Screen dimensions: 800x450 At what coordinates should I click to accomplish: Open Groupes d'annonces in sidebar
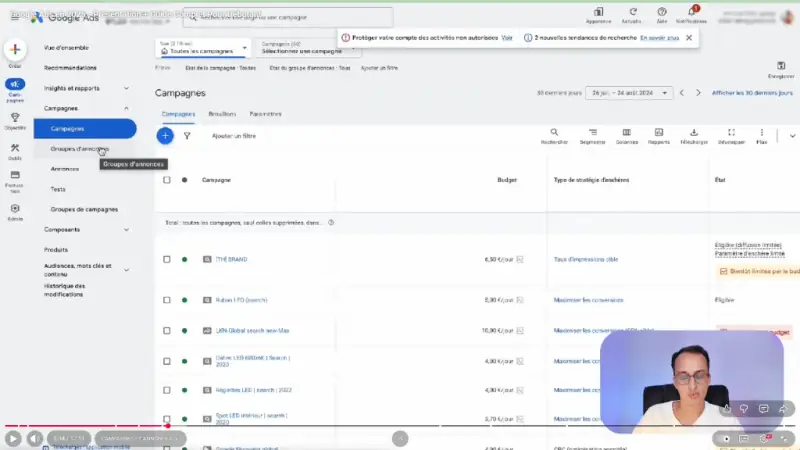click(x=80, y=149)
